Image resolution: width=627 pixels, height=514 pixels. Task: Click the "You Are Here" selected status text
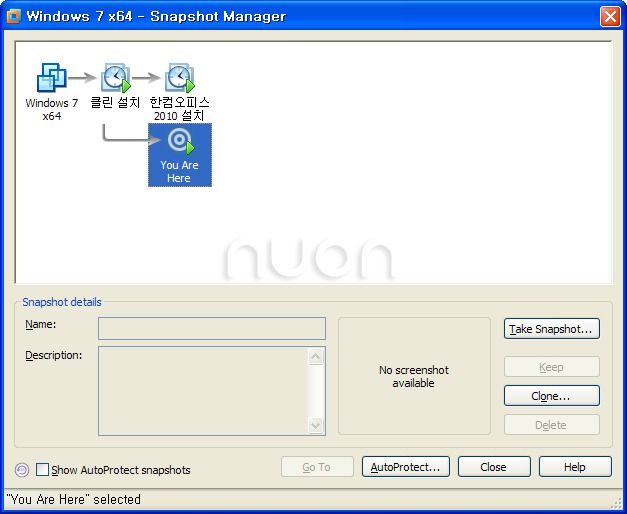pos(74,499)
